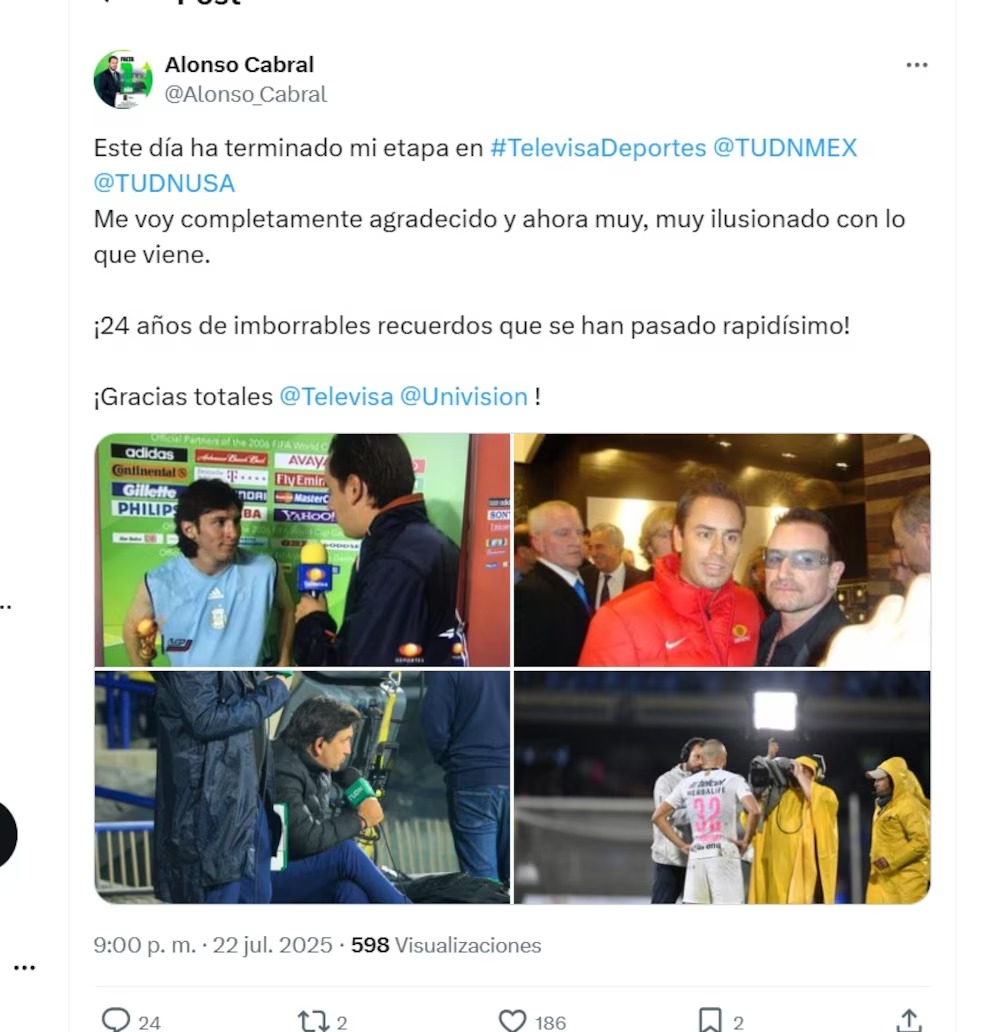The width and height of the screenshot is (992, 1032).
Task: Like the post with the heart icon
Action: (512, 1021)
